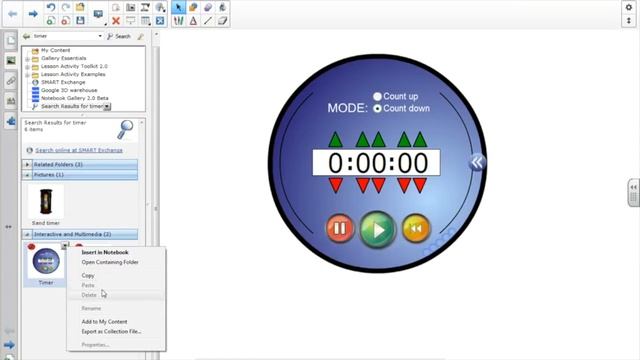
Task: Collapse Interactive and Multimedia section
Action: pyautogui.click(x=27, y=234)
